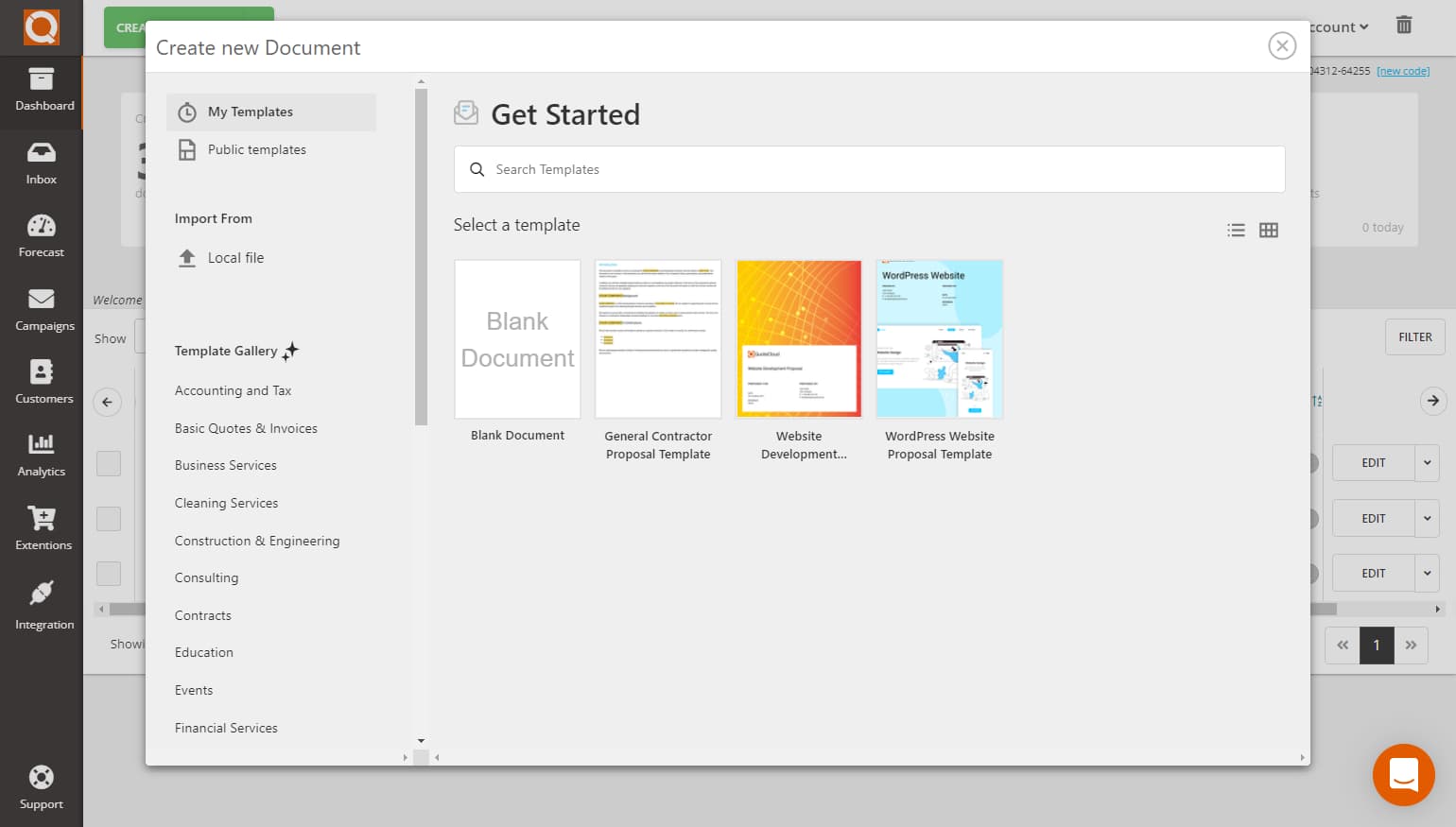The width and height of the screenshot is (1456, 827).
Task: Tick the third row checkbox
Action: click(x=109, y=574)
